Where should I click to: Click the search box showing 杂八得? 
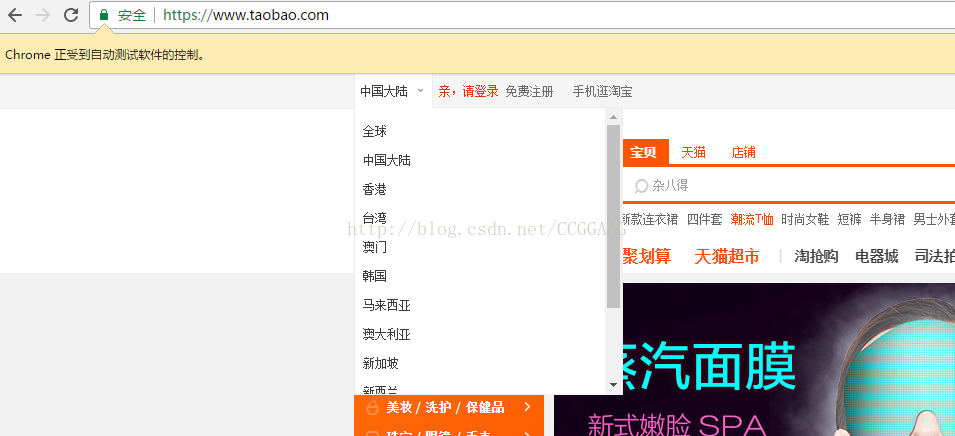coord(789,186)
